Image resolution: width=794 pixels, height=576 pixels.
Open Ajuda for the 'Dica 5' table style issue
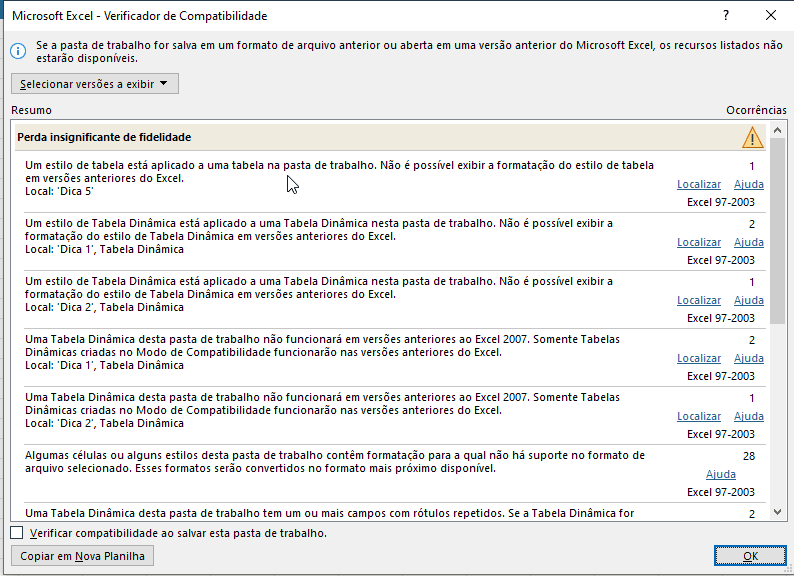[x=748, y=184]
